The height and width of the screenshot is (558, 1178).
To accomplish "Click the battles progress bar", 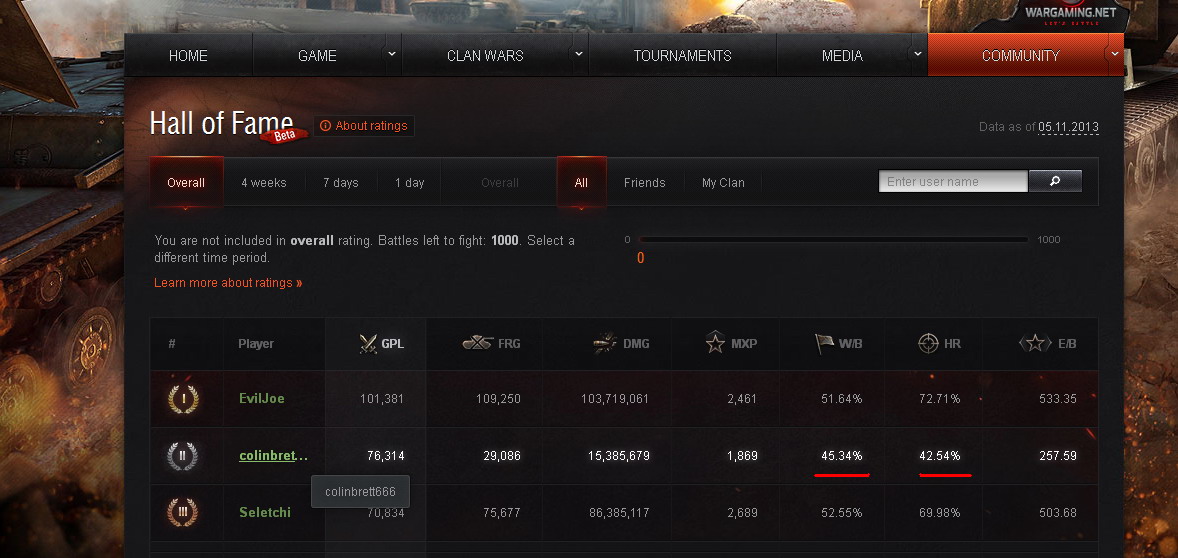I will 832,240.
